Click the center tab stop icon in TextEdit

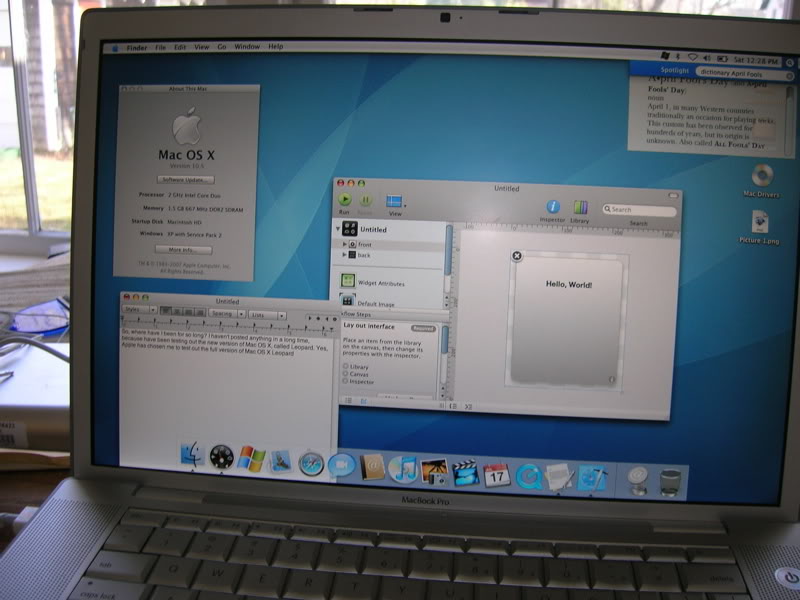318,318
